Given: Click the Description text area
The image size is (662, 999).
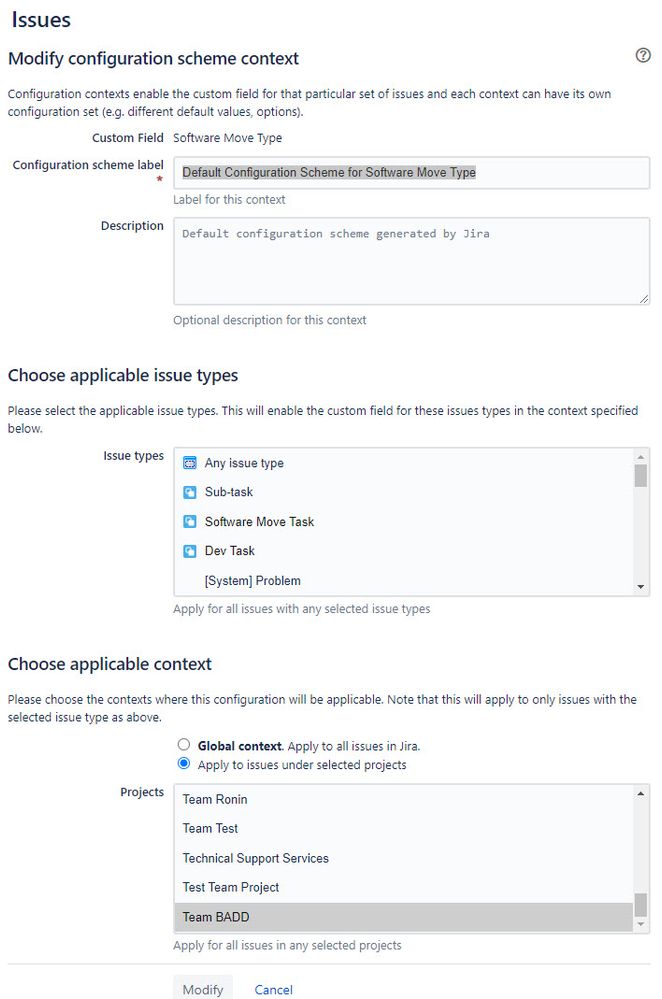Looking at the screenshot, I should coord(412,261).
